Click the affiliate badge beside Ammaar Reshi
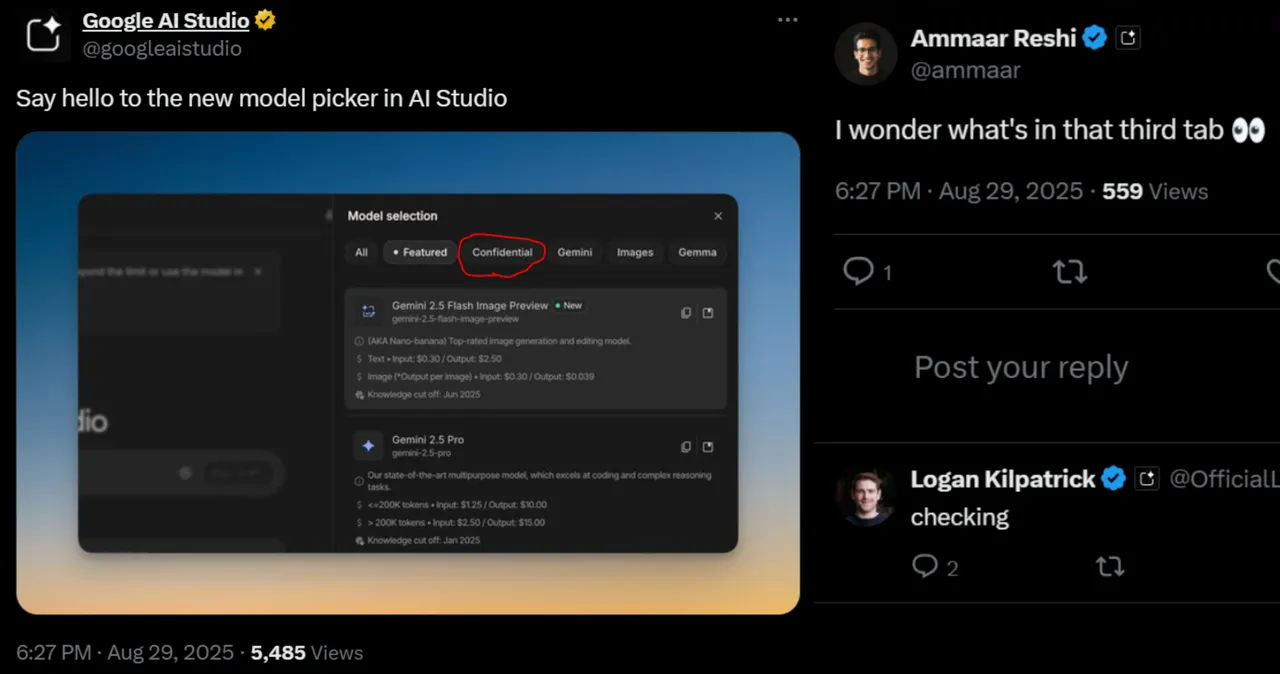Screen dimensions: 1280x674 click(x=1128, y=38)
